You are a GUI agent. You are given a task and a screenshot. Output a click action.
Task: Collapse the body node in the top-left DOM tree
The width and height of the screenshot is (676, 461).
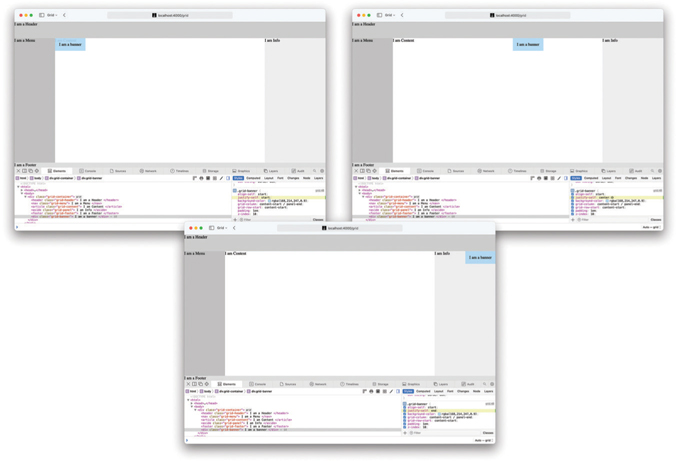[x=23, y=193]
